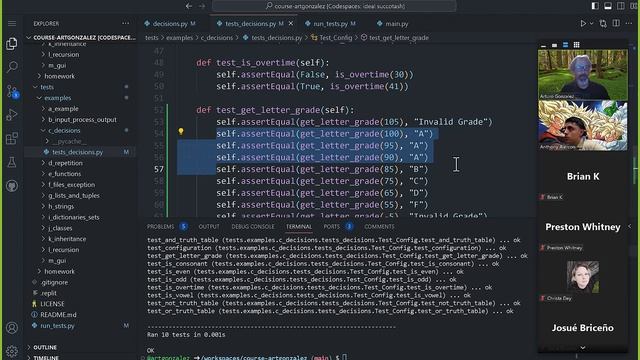
Task: Open Run and Debug view
Action: (12, 115)
